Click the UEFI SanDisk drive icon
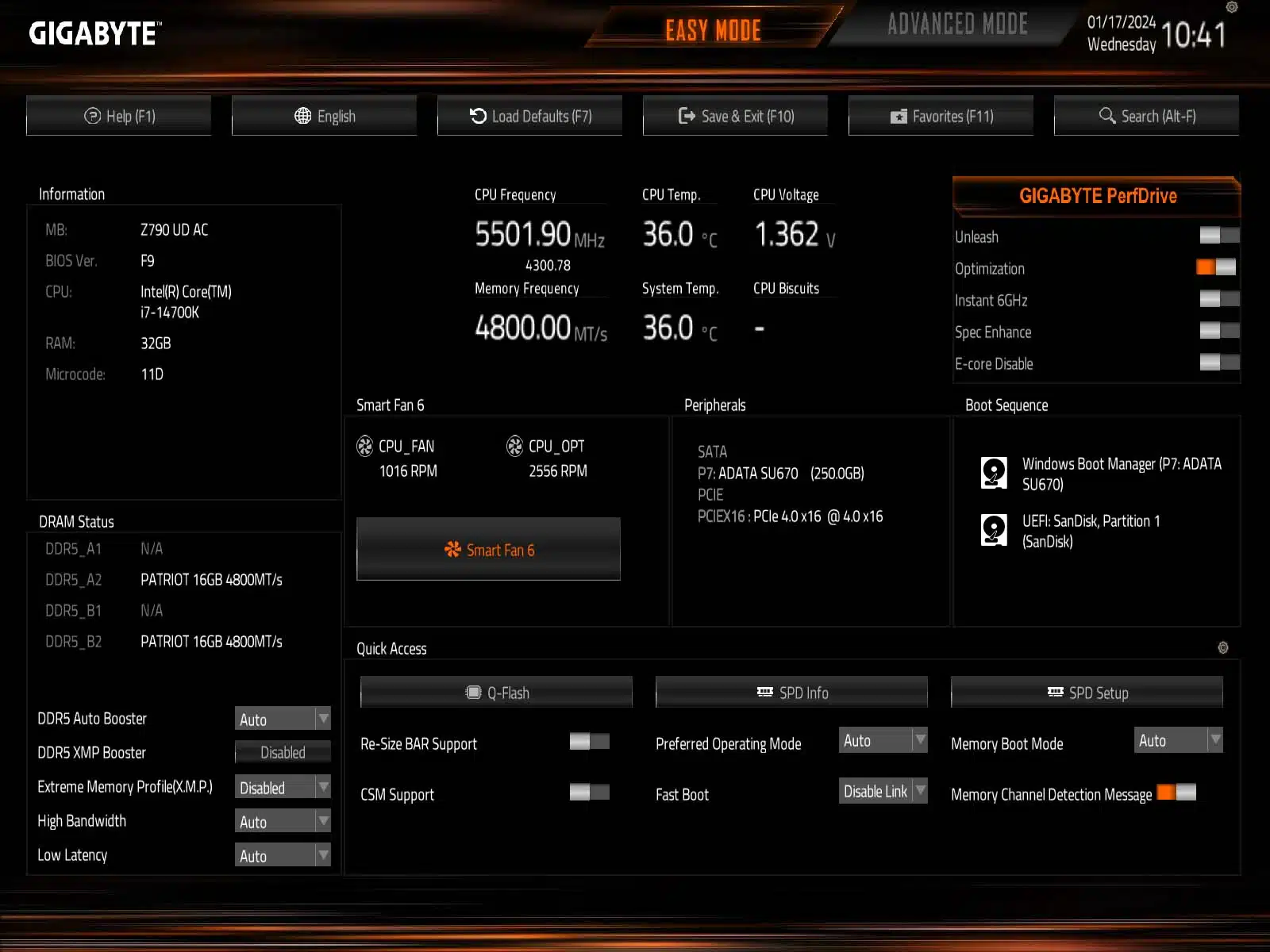1270x952 pixels. (x=994, y=530)
